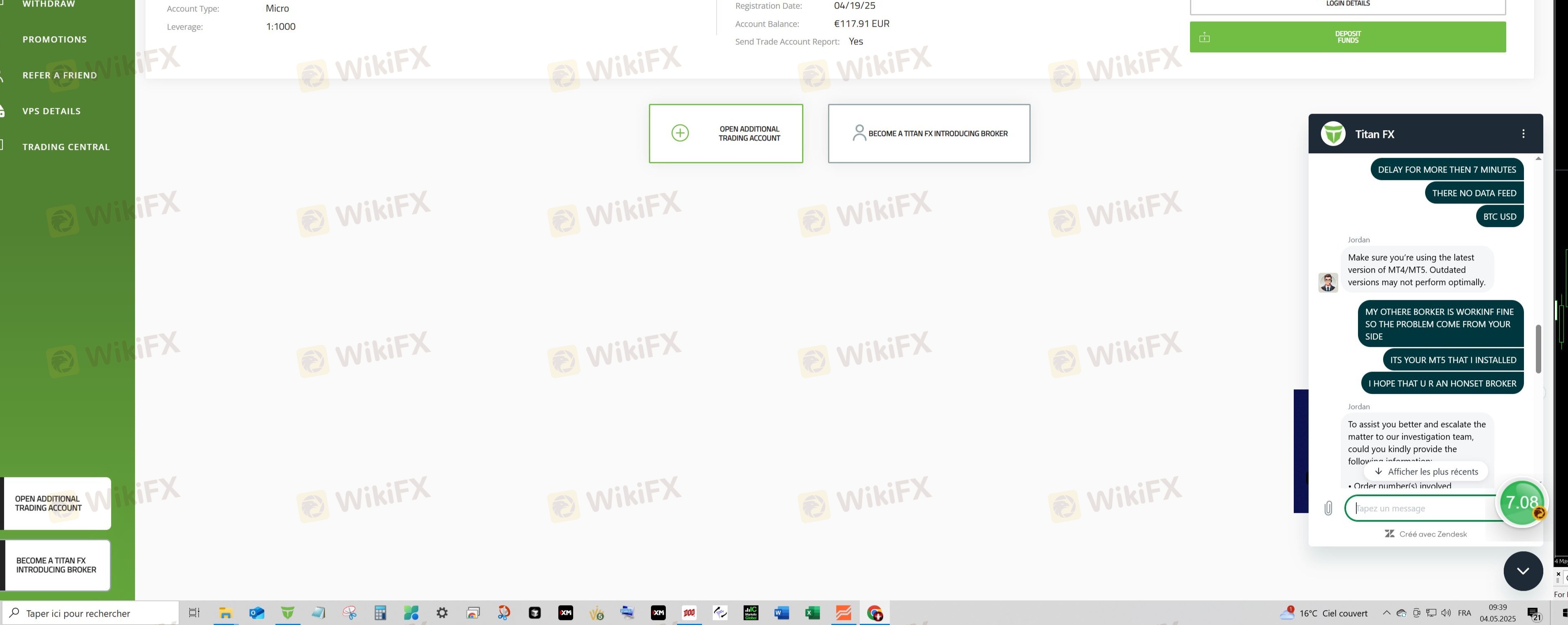This screenshot has height=625, width=1568.
Task: Click the I HOPE THAT U R AN HONSET BROKER message
Action: [x=1442, y=383]
